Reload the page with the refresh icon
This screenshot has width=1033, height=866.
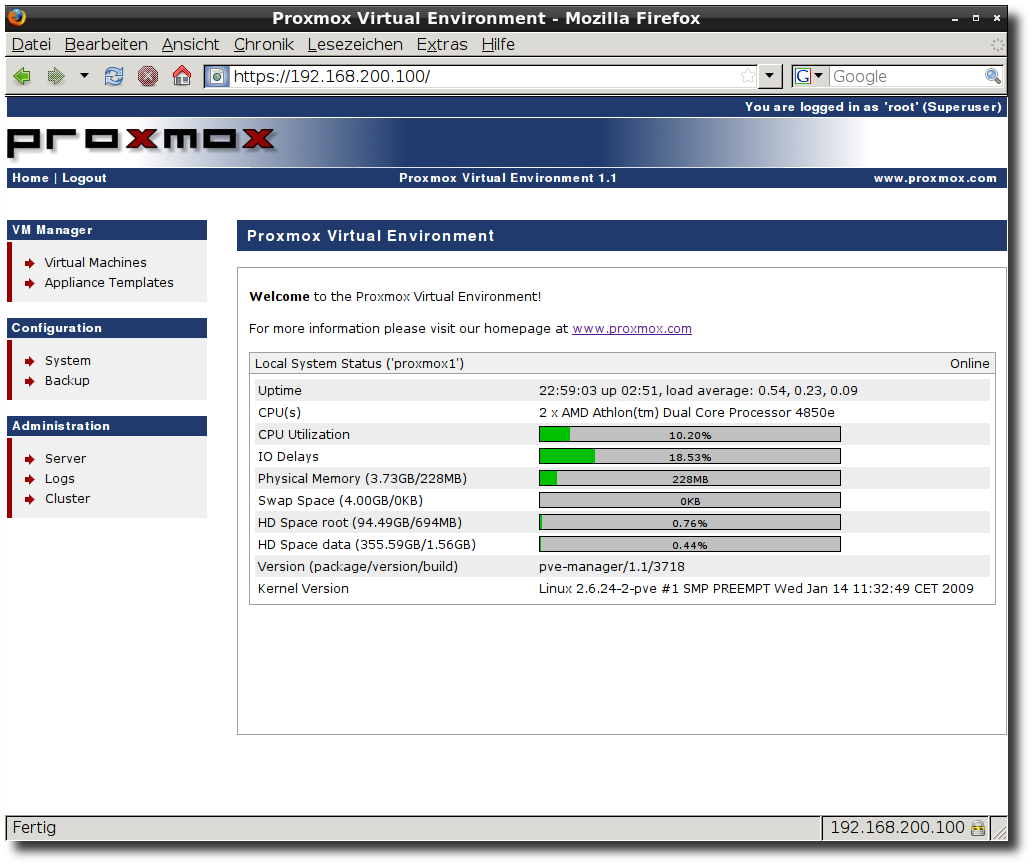click(x=114, y=77)
